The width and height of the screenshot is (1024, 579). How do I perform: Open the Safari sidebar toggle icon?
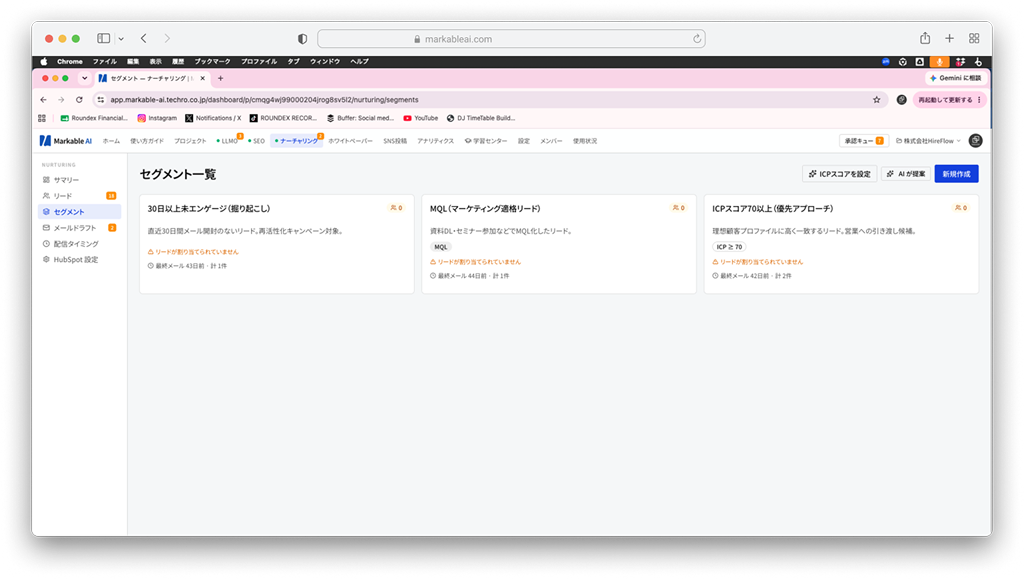click(103, 39)
